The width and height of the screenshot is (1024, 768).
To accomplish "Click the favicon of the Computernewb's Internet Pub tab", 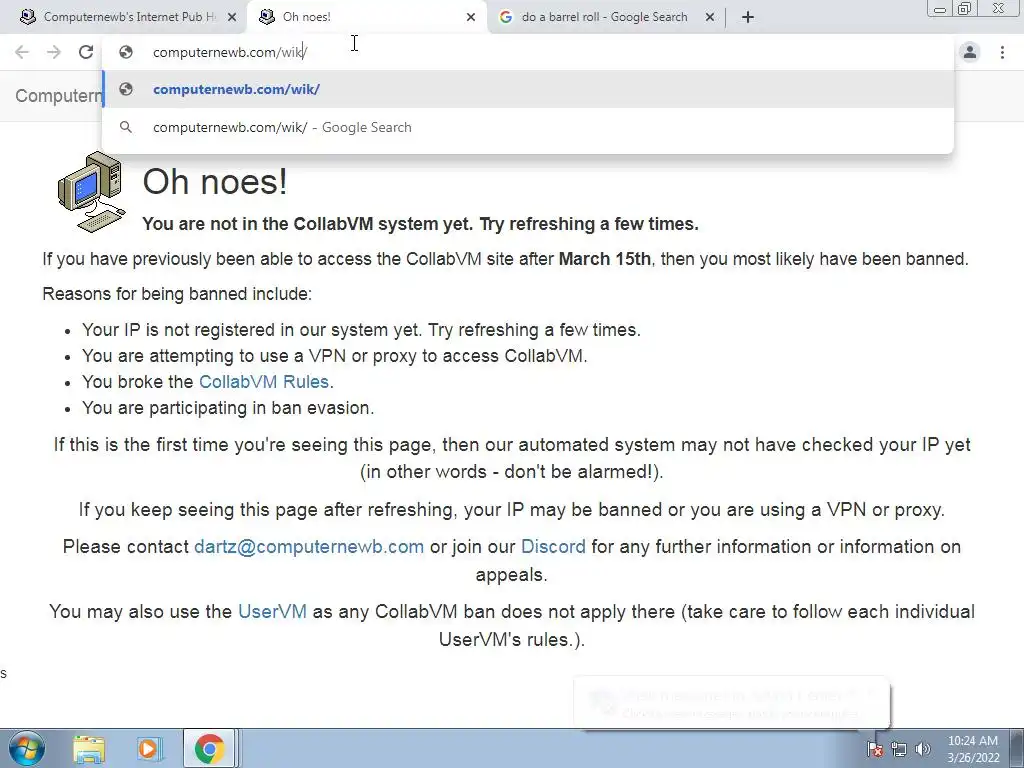I will pyautogui.click(x=28, y=17).
